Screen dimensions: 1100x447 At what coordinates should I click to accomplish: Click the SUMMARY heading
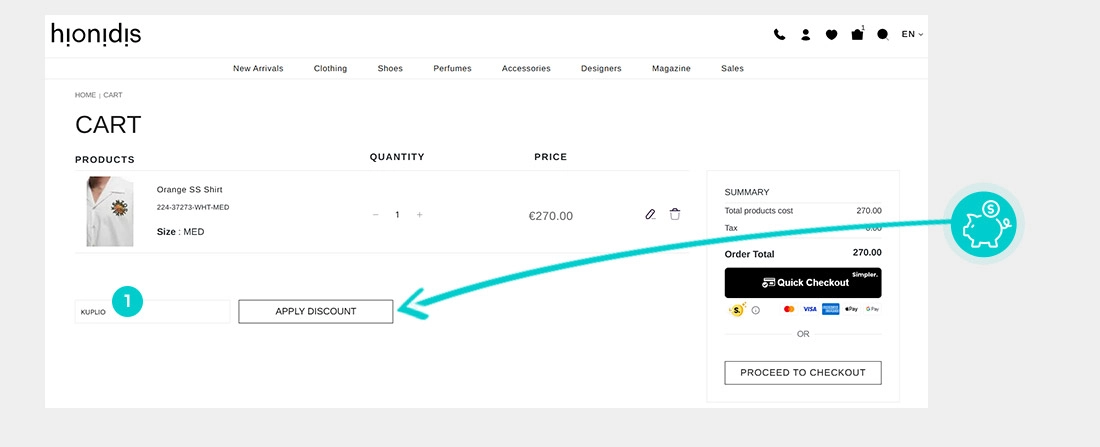747,192
